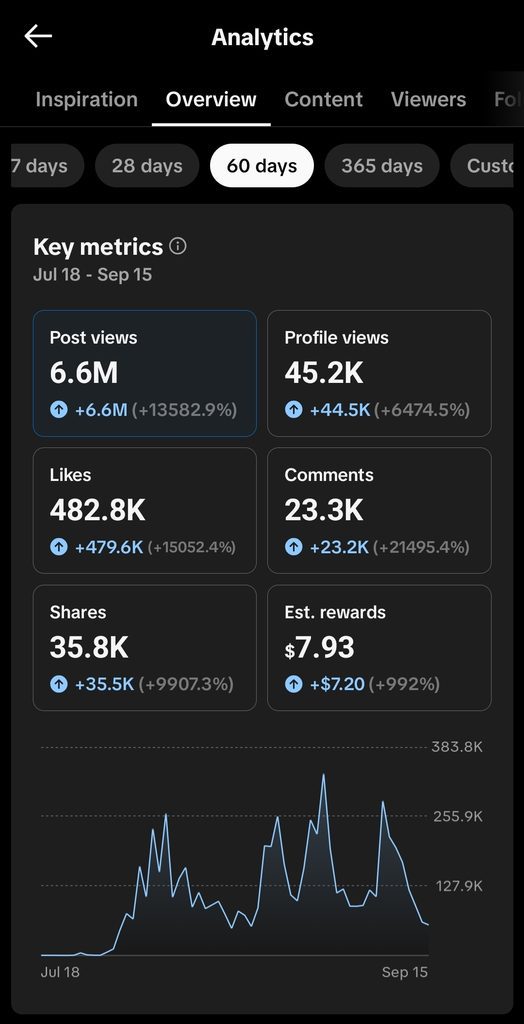Click the Est. rewards up-arrow icon
Viewport: 524px width, 1024px height.
coord(293,684)
